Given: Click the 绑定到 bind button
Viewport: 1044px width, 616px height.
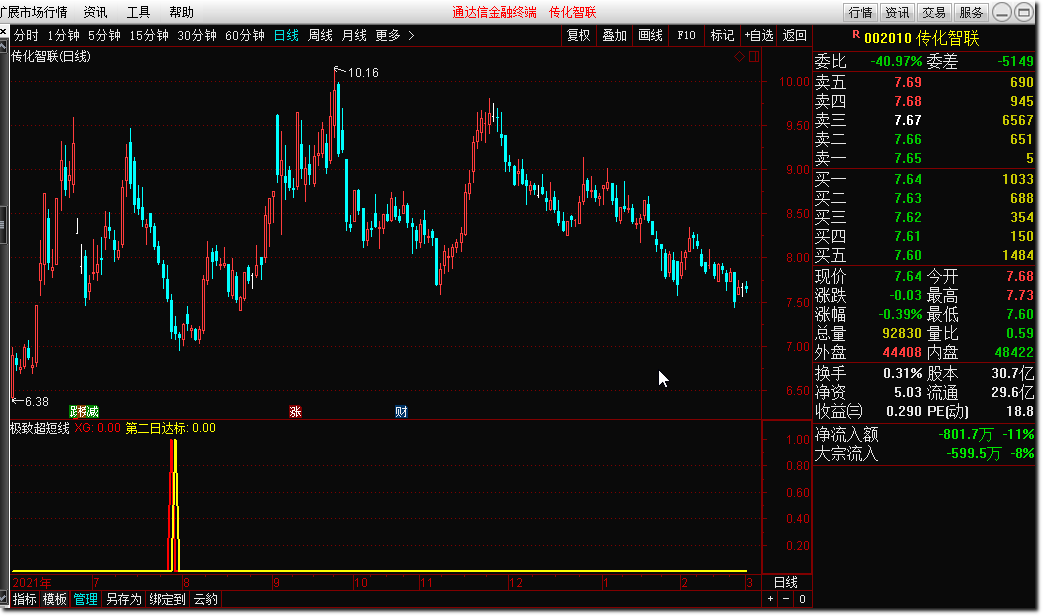Looking at the screenshot, I should [167, 599].
